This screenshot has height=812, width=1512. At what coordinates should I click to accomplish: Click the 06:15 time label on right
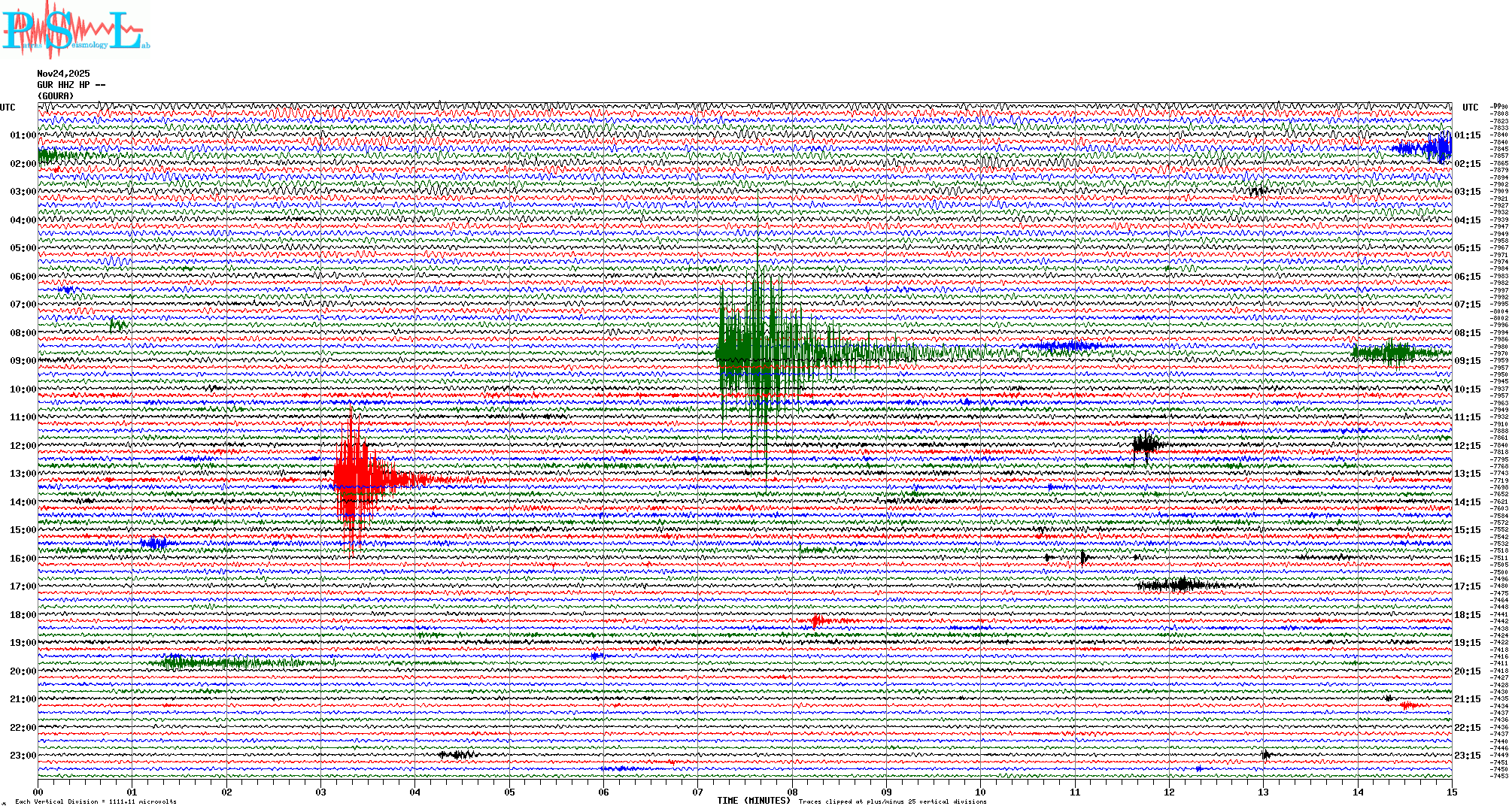coord(1467,277)
